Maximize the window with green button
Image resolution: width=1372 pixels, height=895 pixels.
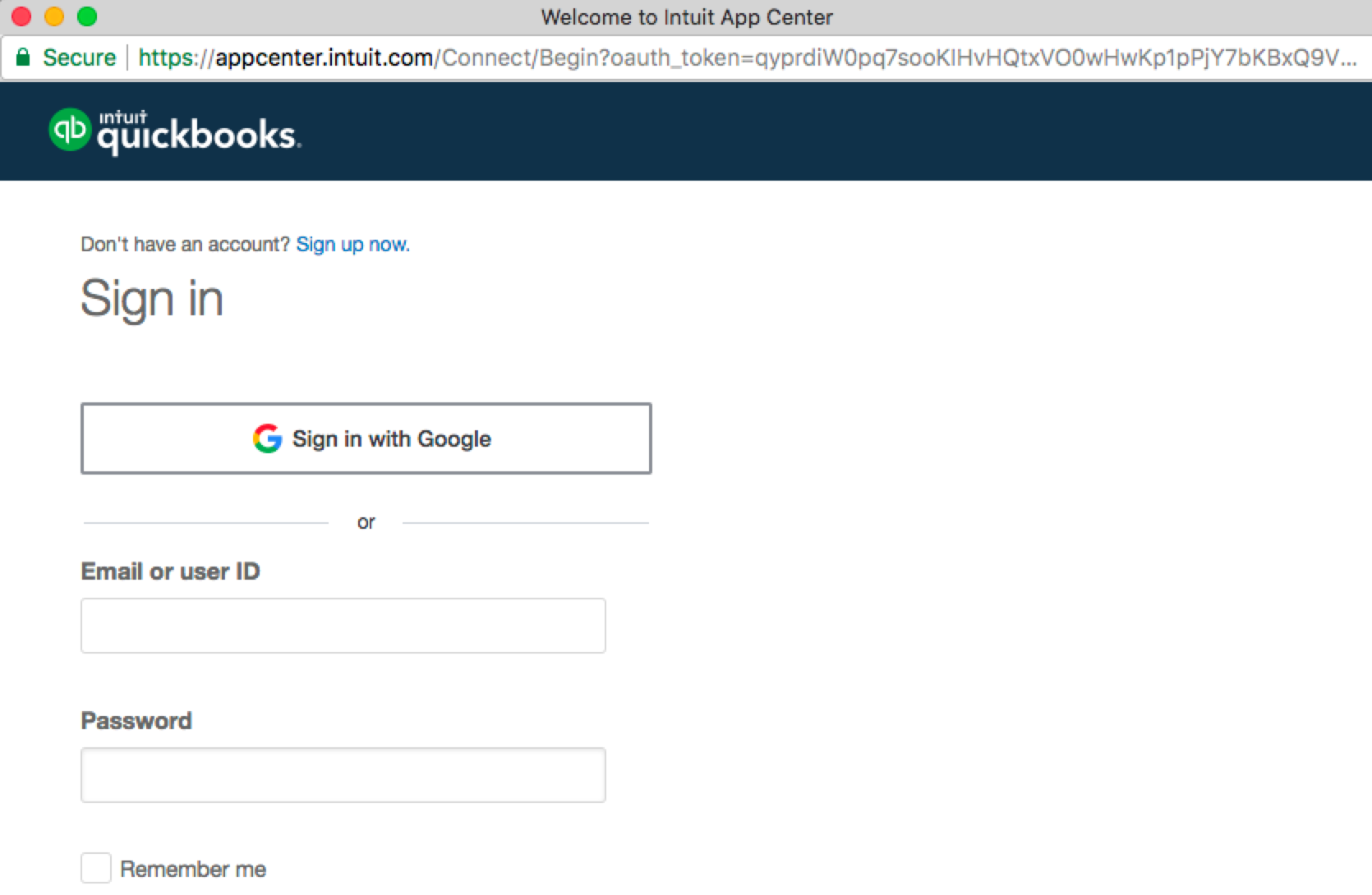pyautogui.click(x=87, y=16)
